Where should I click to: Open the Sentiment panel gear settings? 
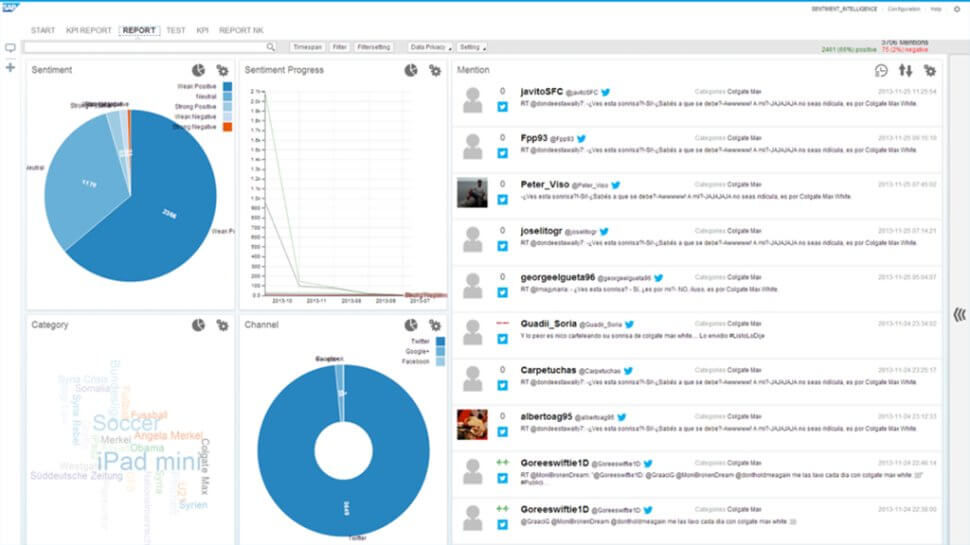222,71
